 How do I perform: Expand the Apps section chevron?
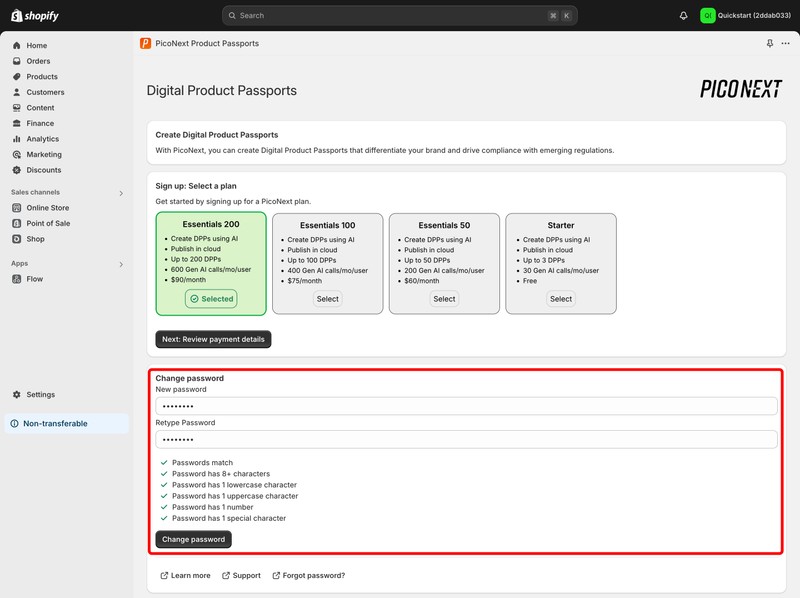coord(121,265)
